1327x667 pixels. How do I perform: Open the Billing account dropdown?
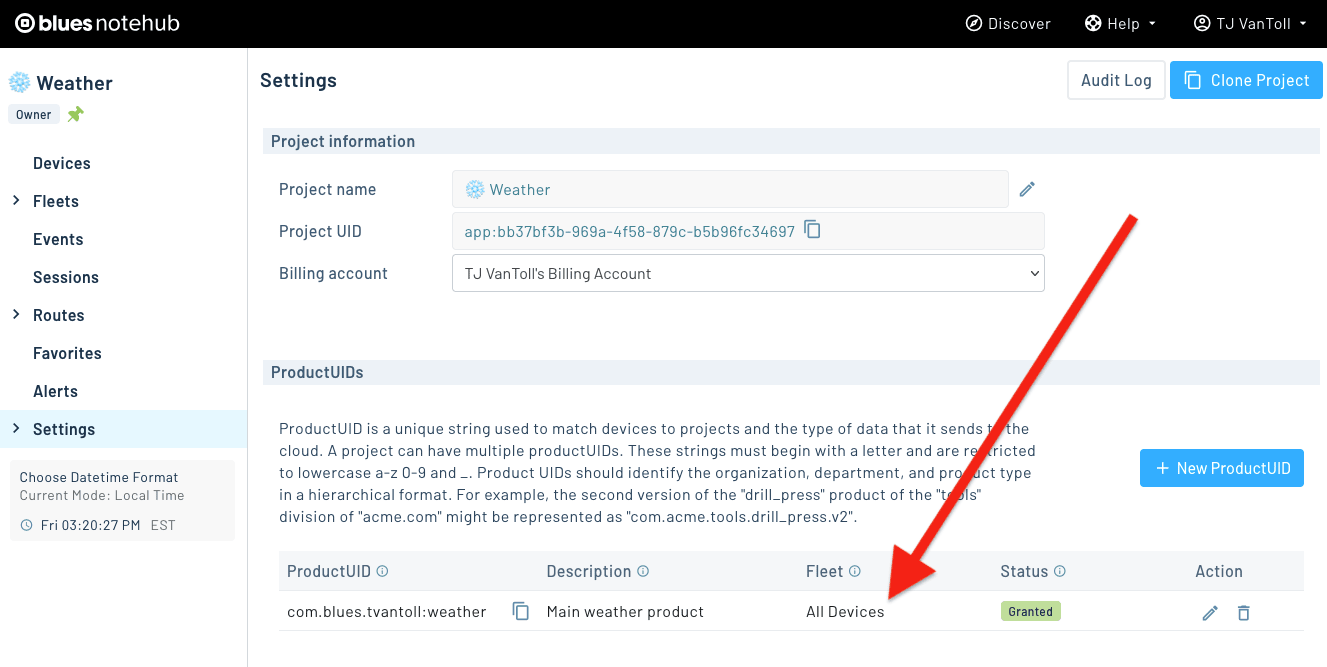coord(748,273)
